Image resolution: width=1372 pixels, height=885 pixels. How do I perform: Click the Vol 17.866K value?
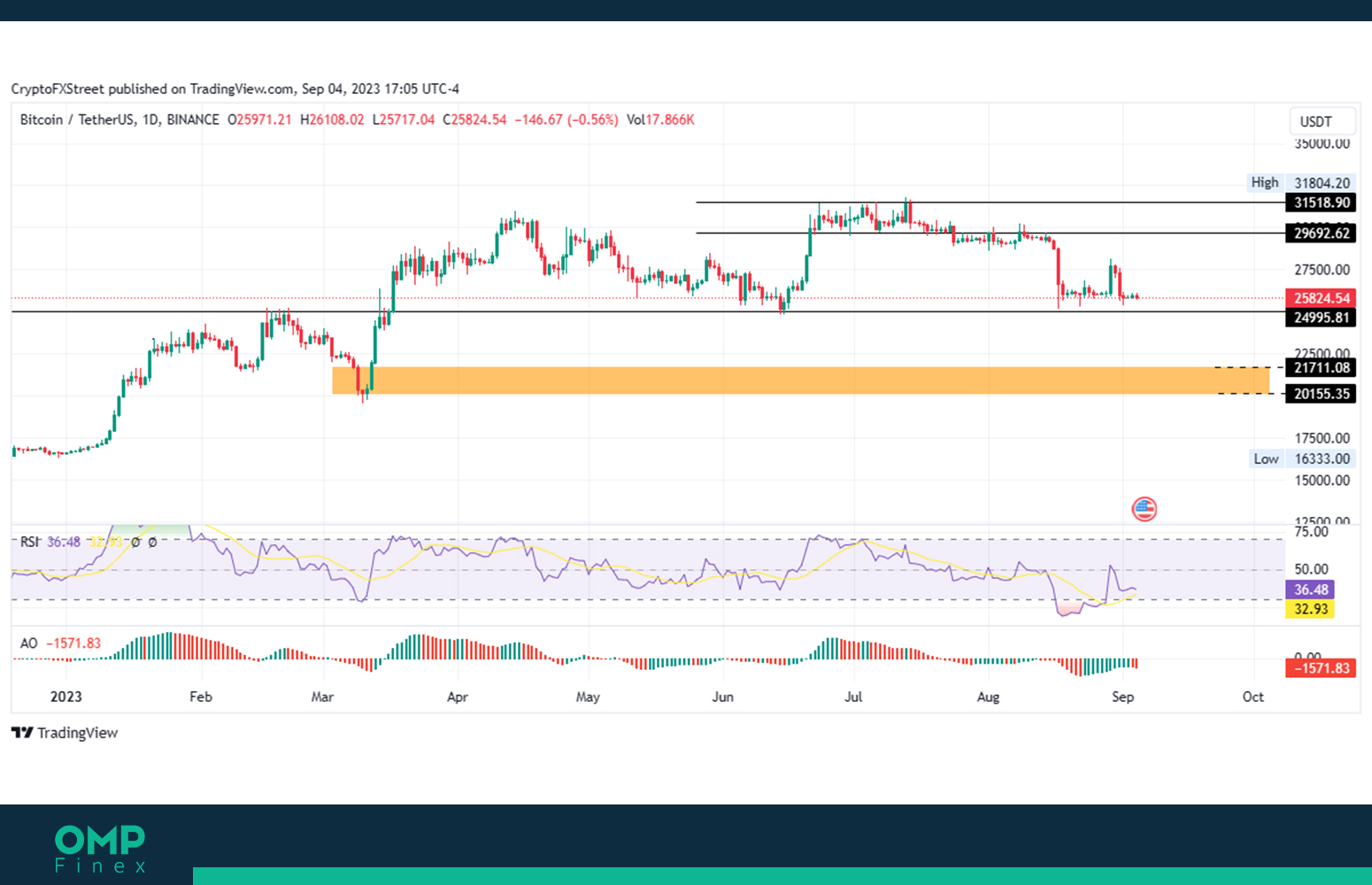point(660,119)
